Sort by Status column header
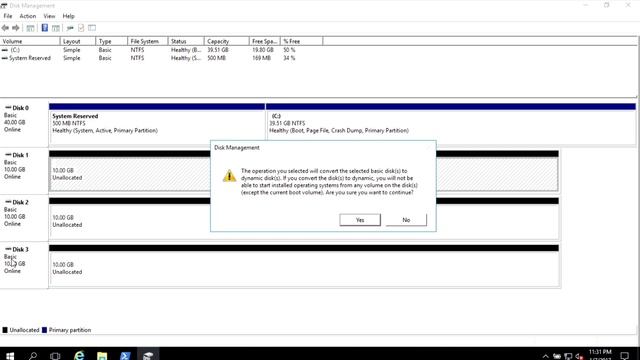640x360 pixels. point(186,41)
